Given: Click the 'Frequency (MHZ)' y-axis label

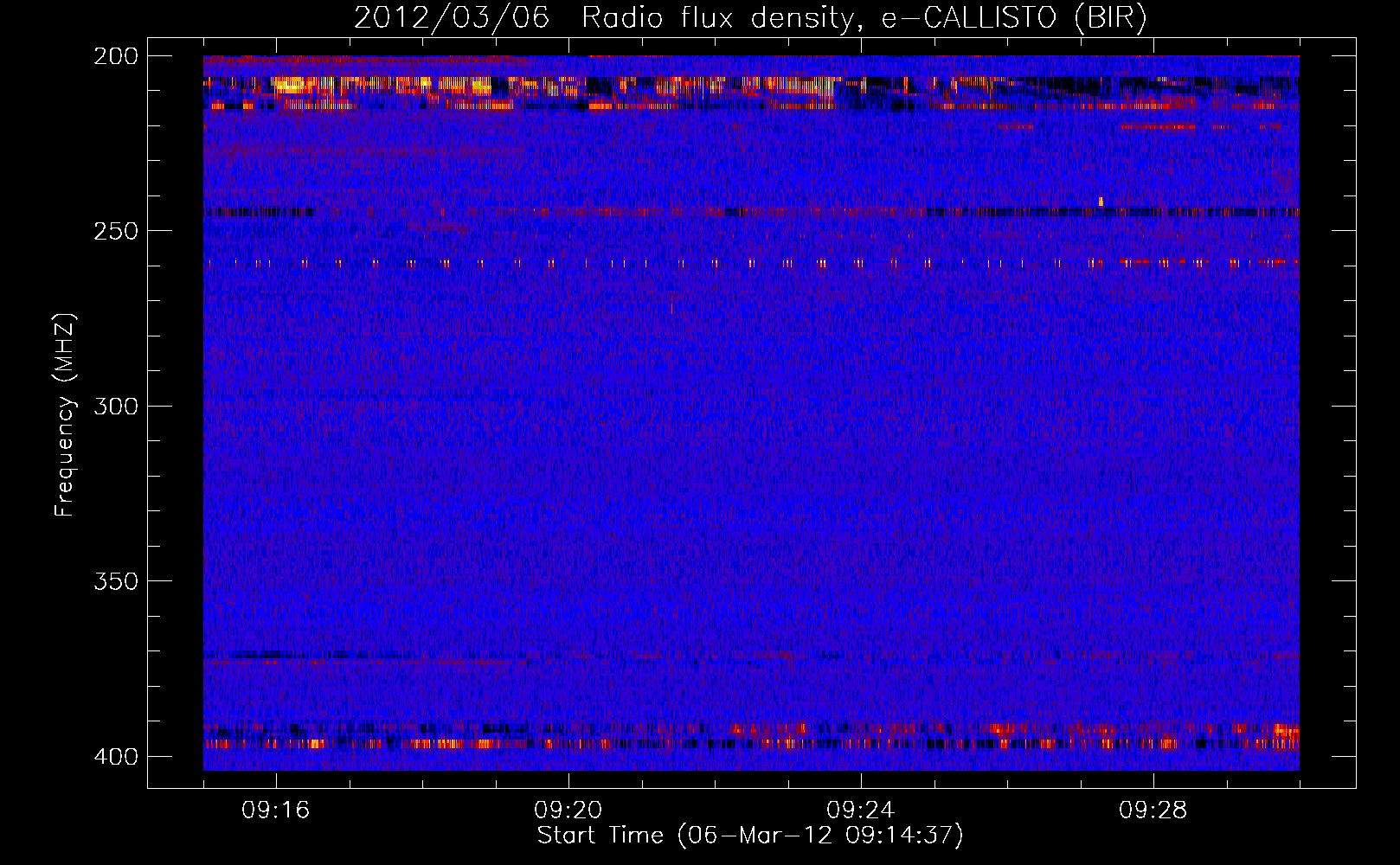Looking at the screenshot, I should (x=66, y=415).
